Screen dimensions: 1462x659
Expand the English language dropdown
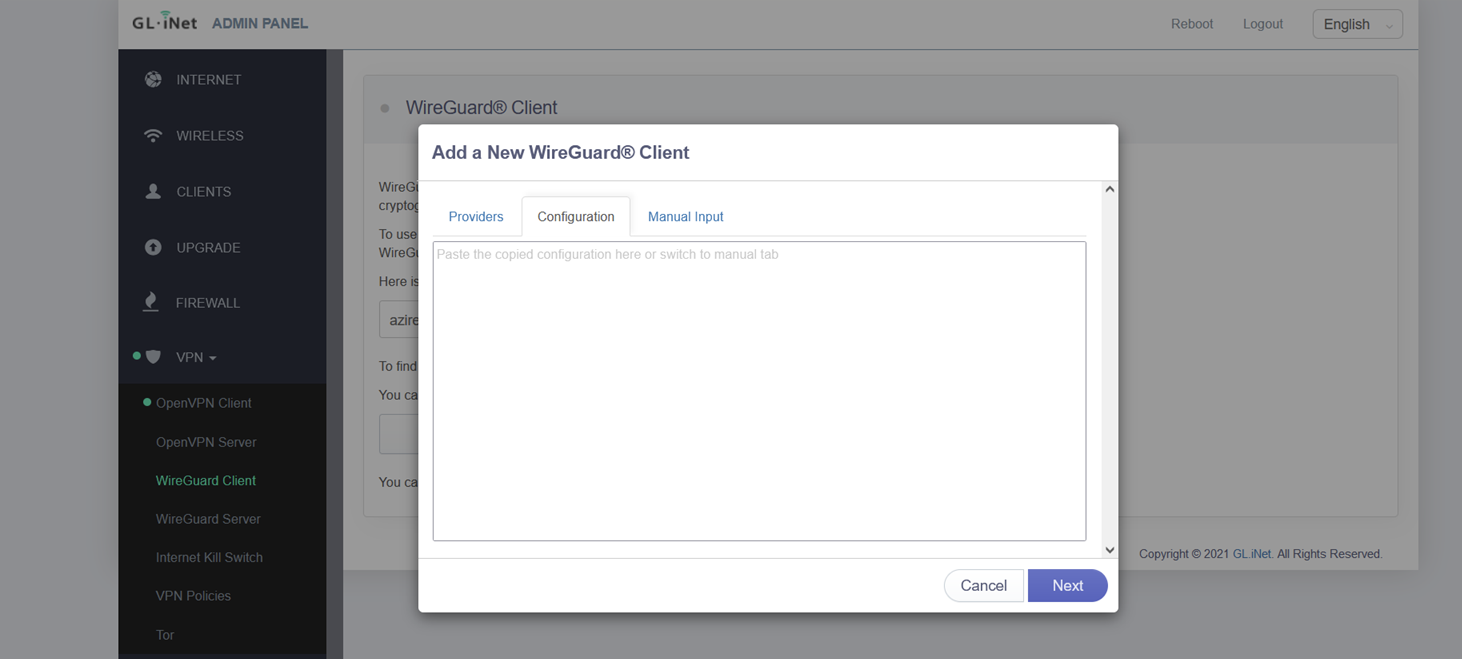1356,24
